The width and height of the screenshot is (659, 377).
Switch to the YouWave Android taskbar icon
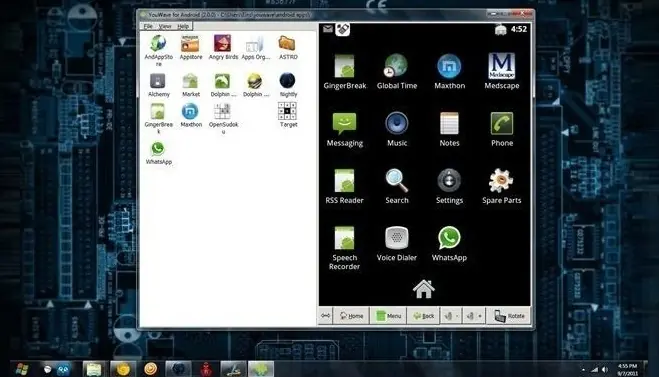pos(261,369)
